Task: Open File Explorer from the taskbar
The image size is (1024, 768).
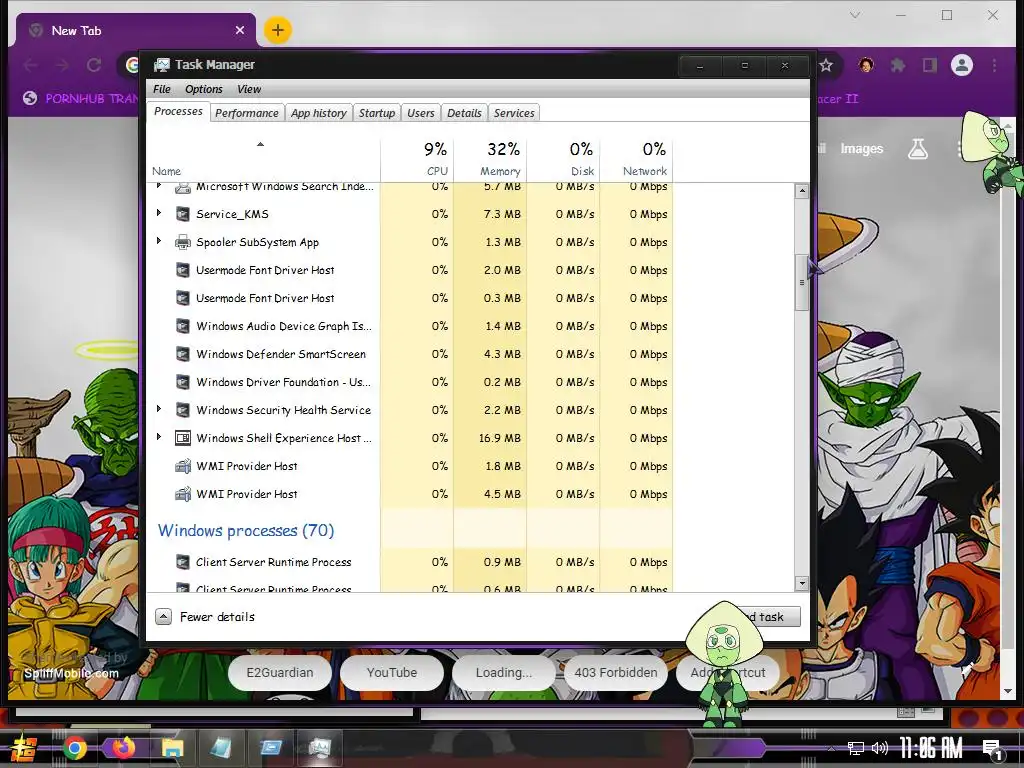Action: click(172, 748)
